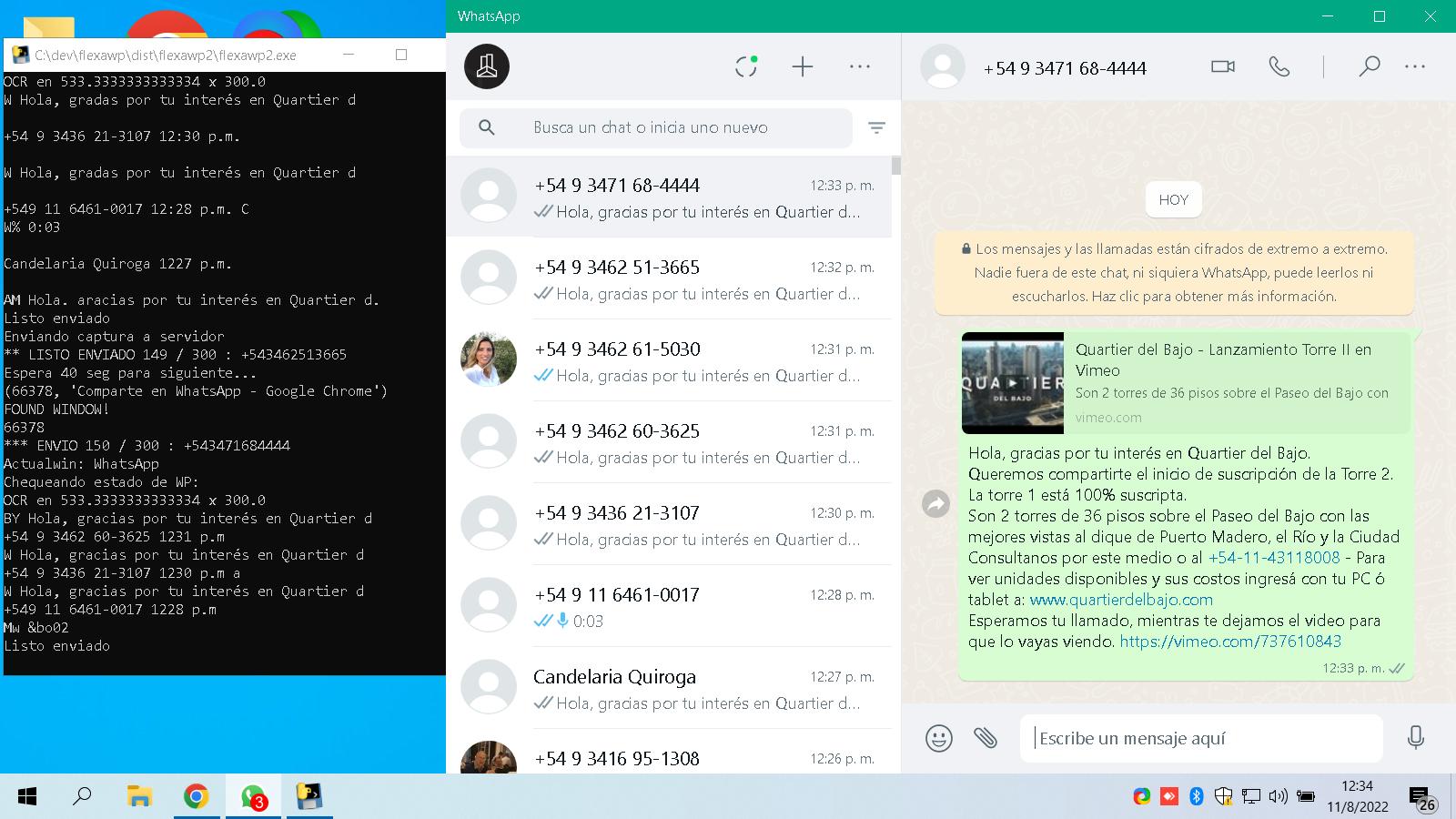Open File Explorer from the taskbar
Screen dimensions: 1456x819
(139, 797)
